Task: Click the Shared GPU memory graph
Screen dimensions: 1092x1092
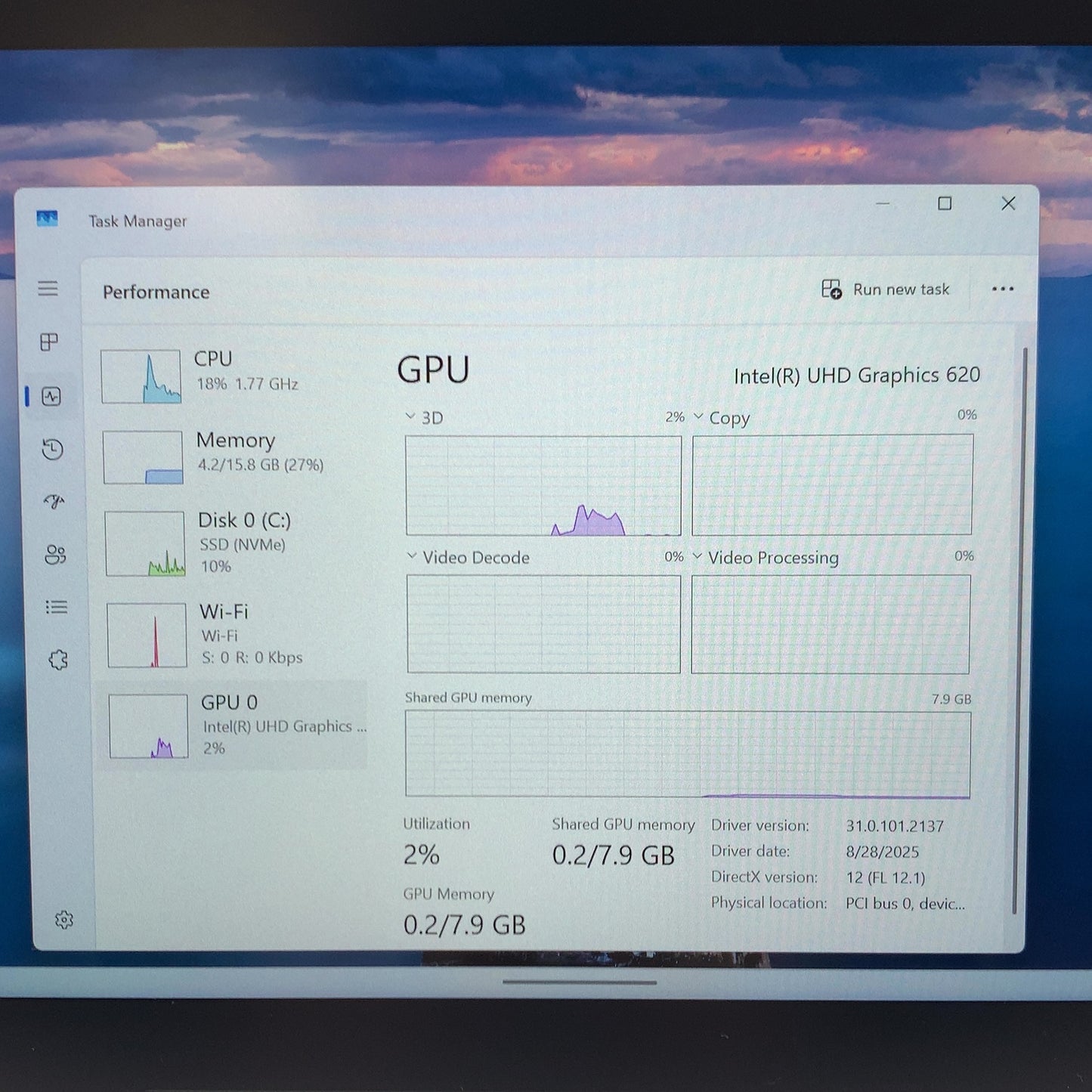Action: 688,754
